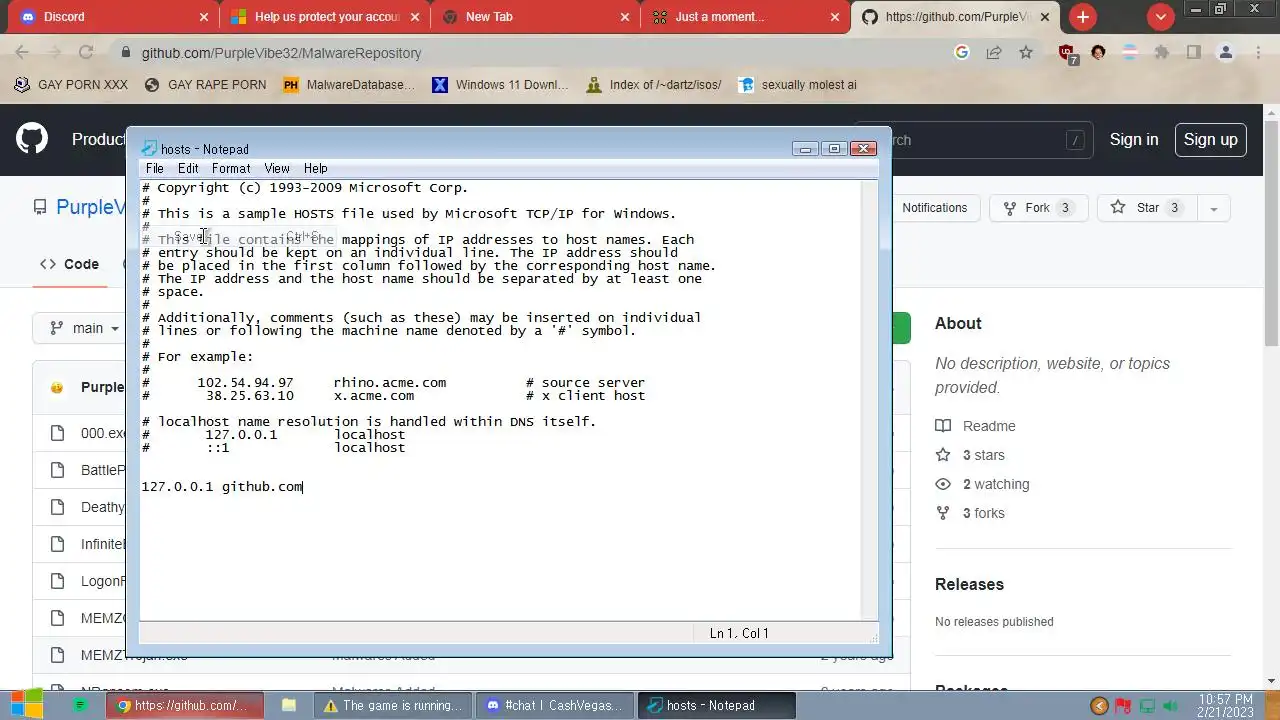
Task: Click Chrome address bar URL field
Action: tap(540, 53)
